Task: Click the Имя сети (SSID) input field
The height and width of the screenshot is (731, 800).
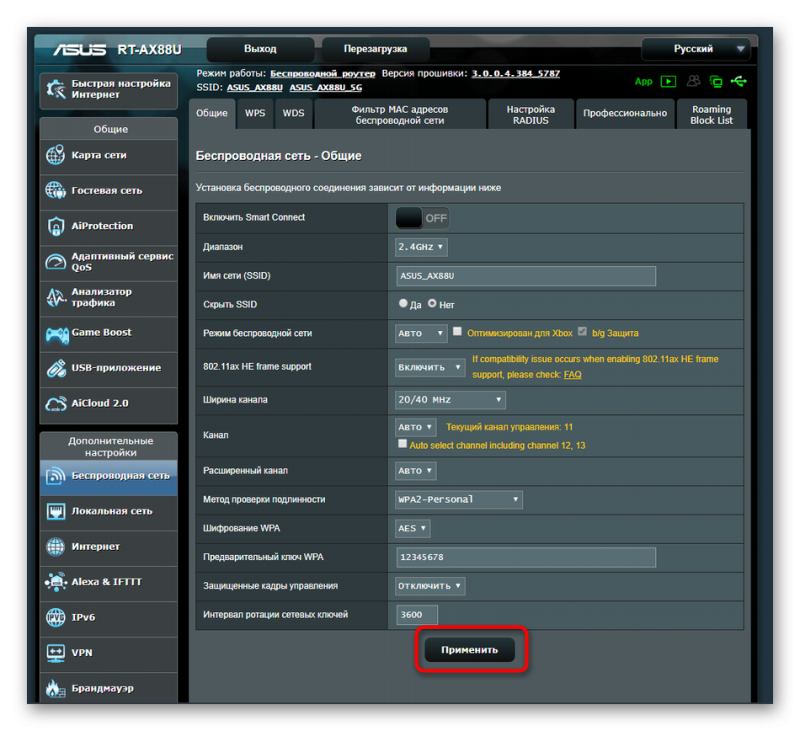Action: coord(526,276)
